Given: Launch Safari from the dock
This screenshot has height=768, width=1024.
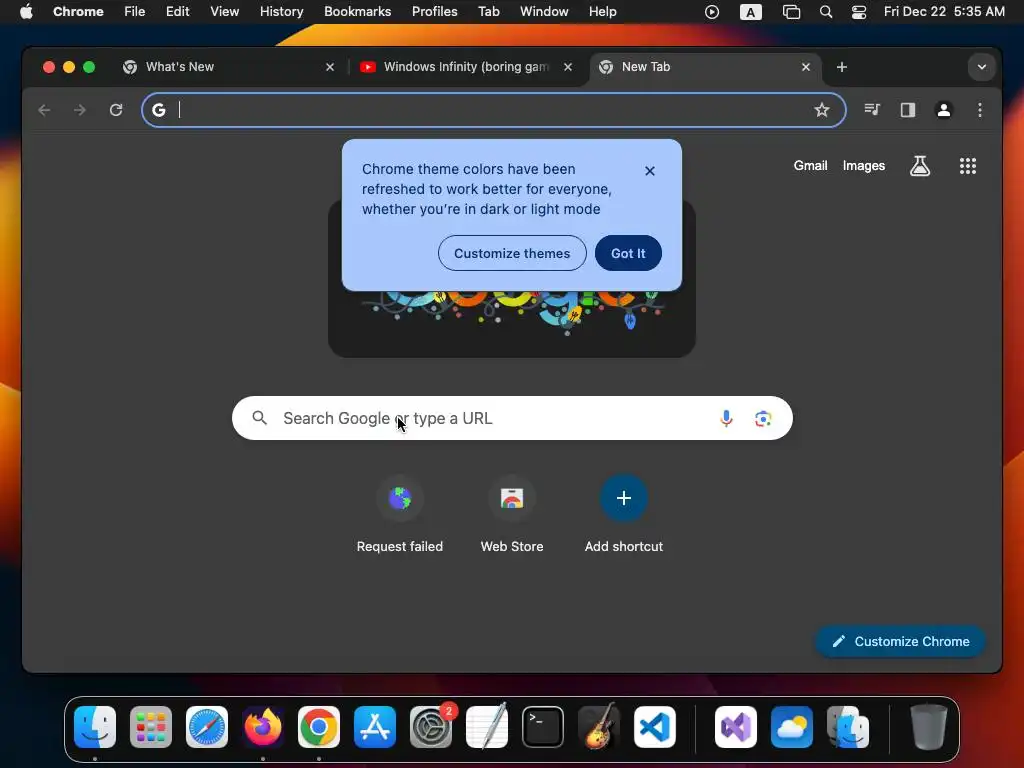Looking at the screenshot, I should (207, 727).
